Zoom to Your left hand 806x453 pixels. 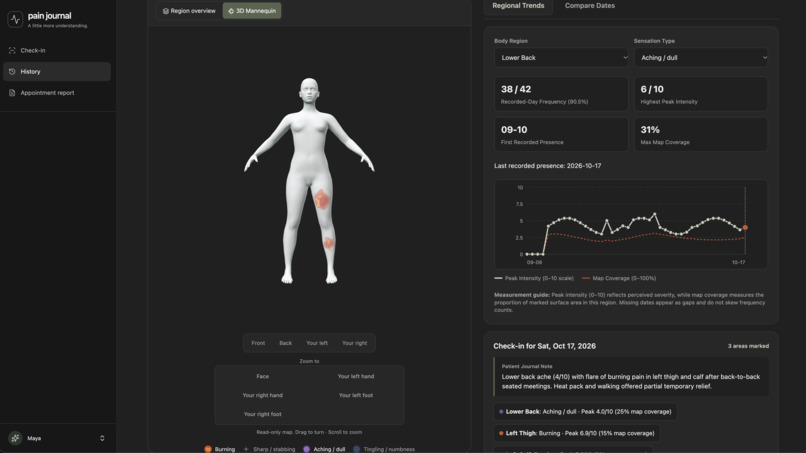tap(356, 376)
